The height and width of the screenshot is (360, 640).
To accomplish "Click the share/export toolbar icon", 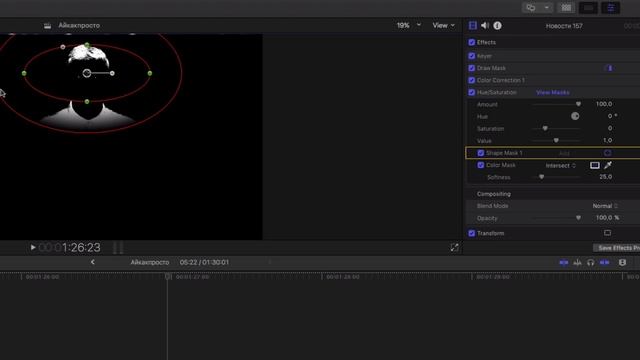I will (x=531, y=7).
